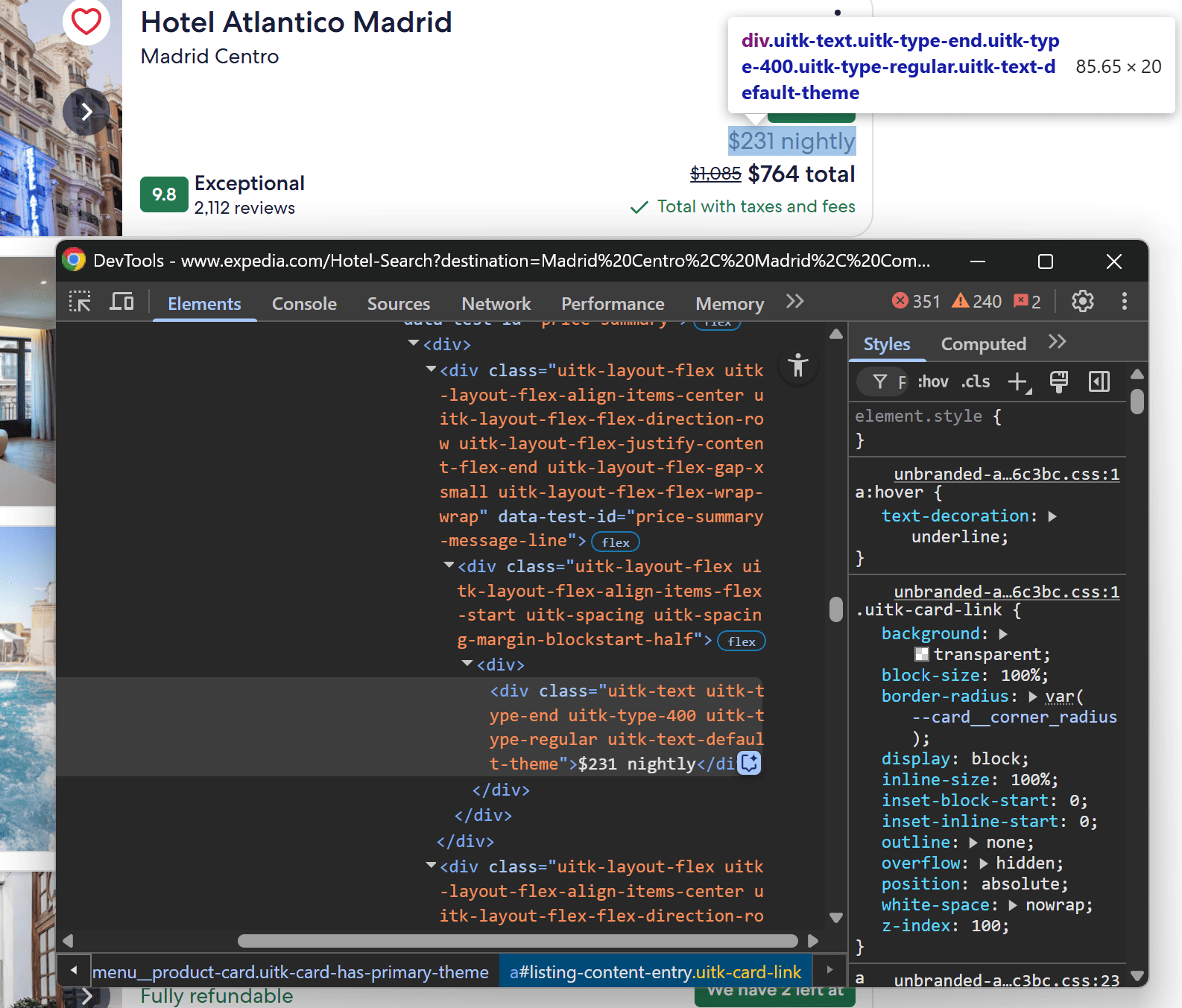Open DevTools settings gear

pos(1083,301)
